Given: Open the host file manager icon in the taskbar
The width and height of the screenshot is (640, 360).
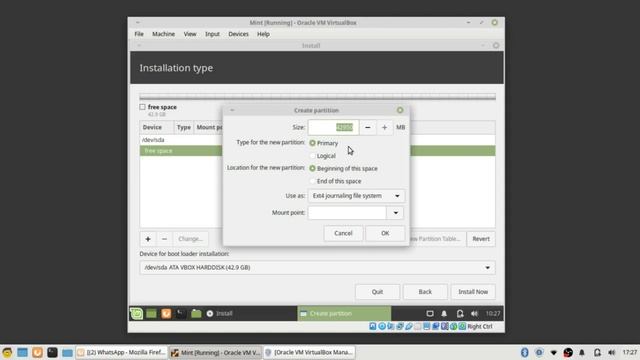Looking at the screenshot, I should tap(67, 352).
